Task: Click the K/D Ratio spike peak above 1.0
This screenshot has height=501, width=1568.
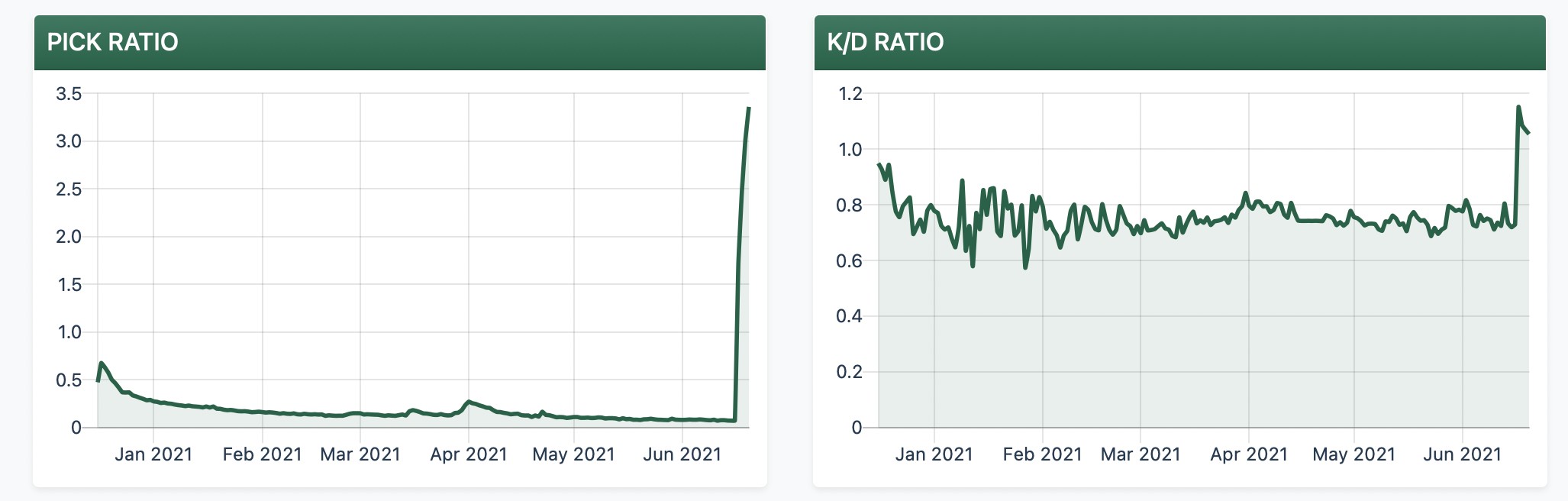Action: (1518, 108)
